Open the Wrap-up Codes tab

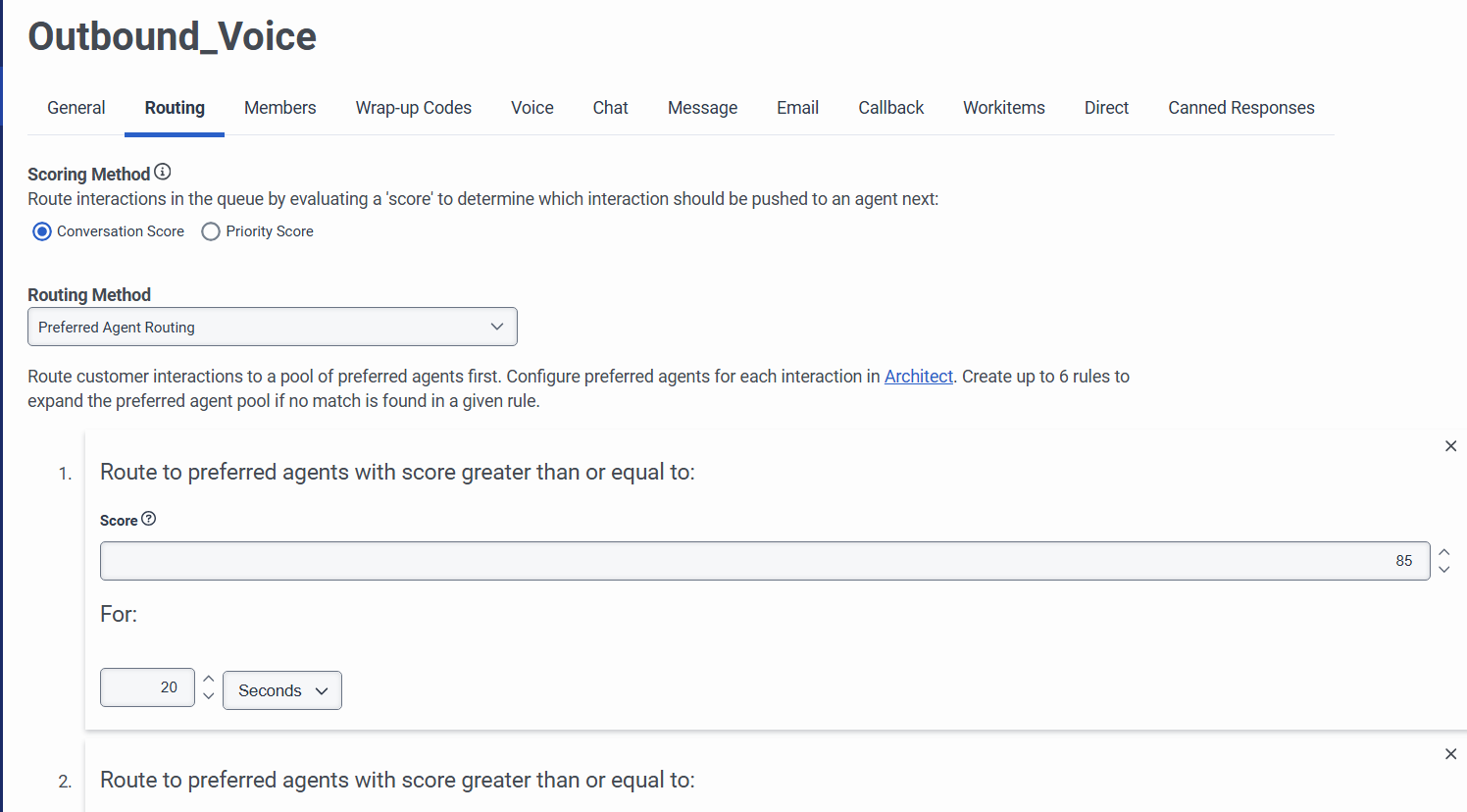[413, 108]
